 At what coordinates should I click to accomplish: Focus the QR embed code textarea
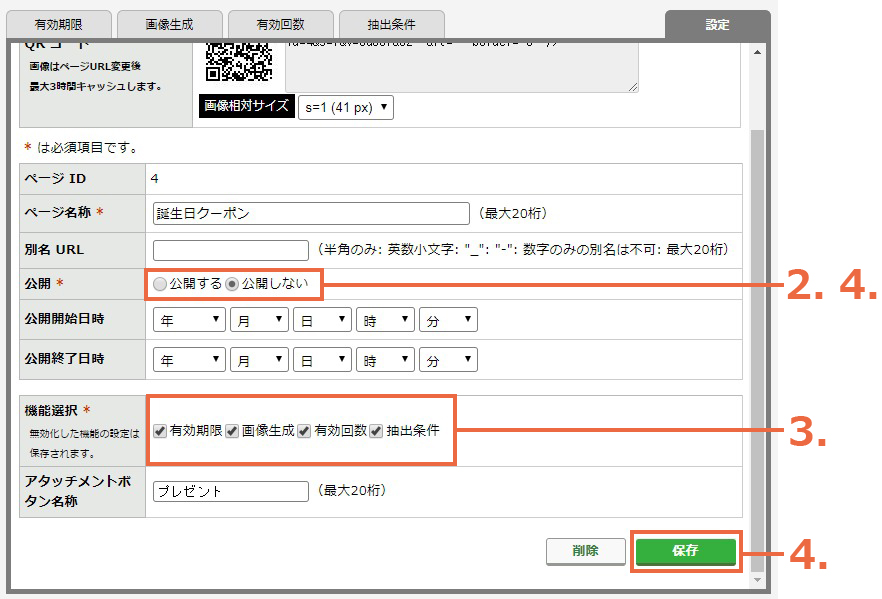tap(462, 67)
